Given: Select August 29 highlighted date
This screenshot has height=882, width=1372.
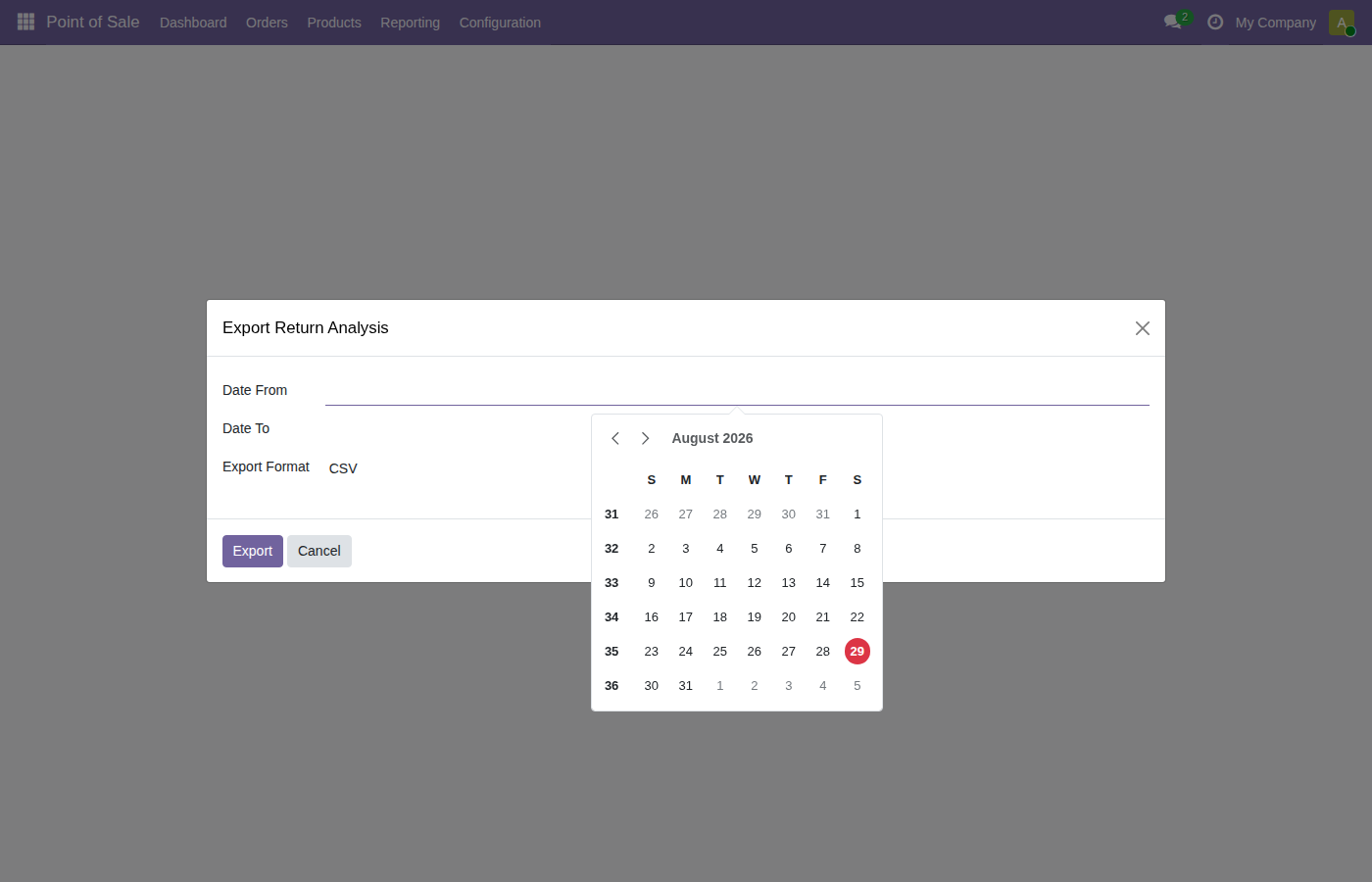Looking at the screenshot, I should (x=857, y=652).
